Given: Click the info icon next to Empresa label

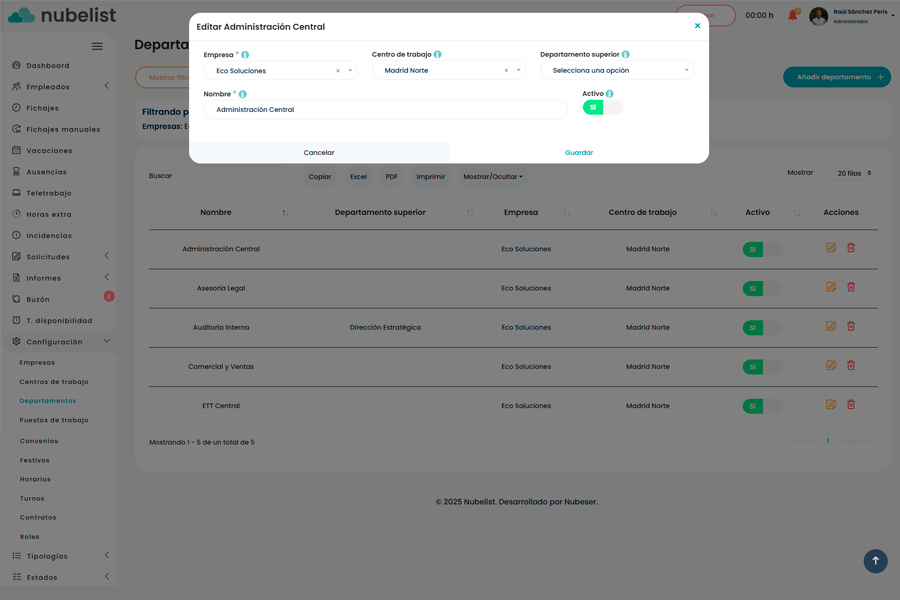Looking at the screenshot, I should (245, 55).
